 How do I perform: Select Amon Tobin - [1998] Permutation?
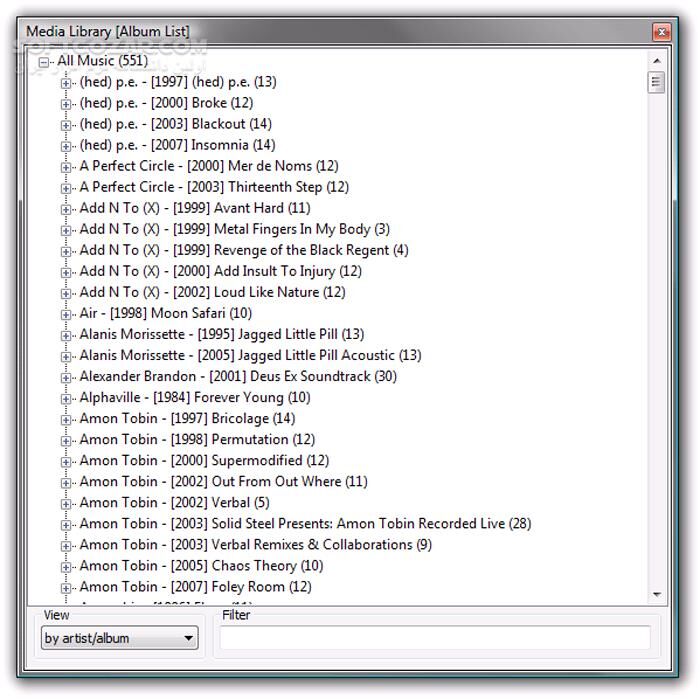[x=197, y=439]
